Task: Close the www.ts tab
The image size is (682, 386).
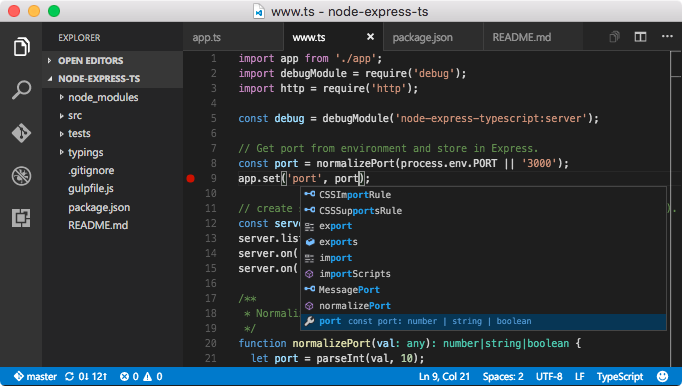Action: click(x=370, y=37)
